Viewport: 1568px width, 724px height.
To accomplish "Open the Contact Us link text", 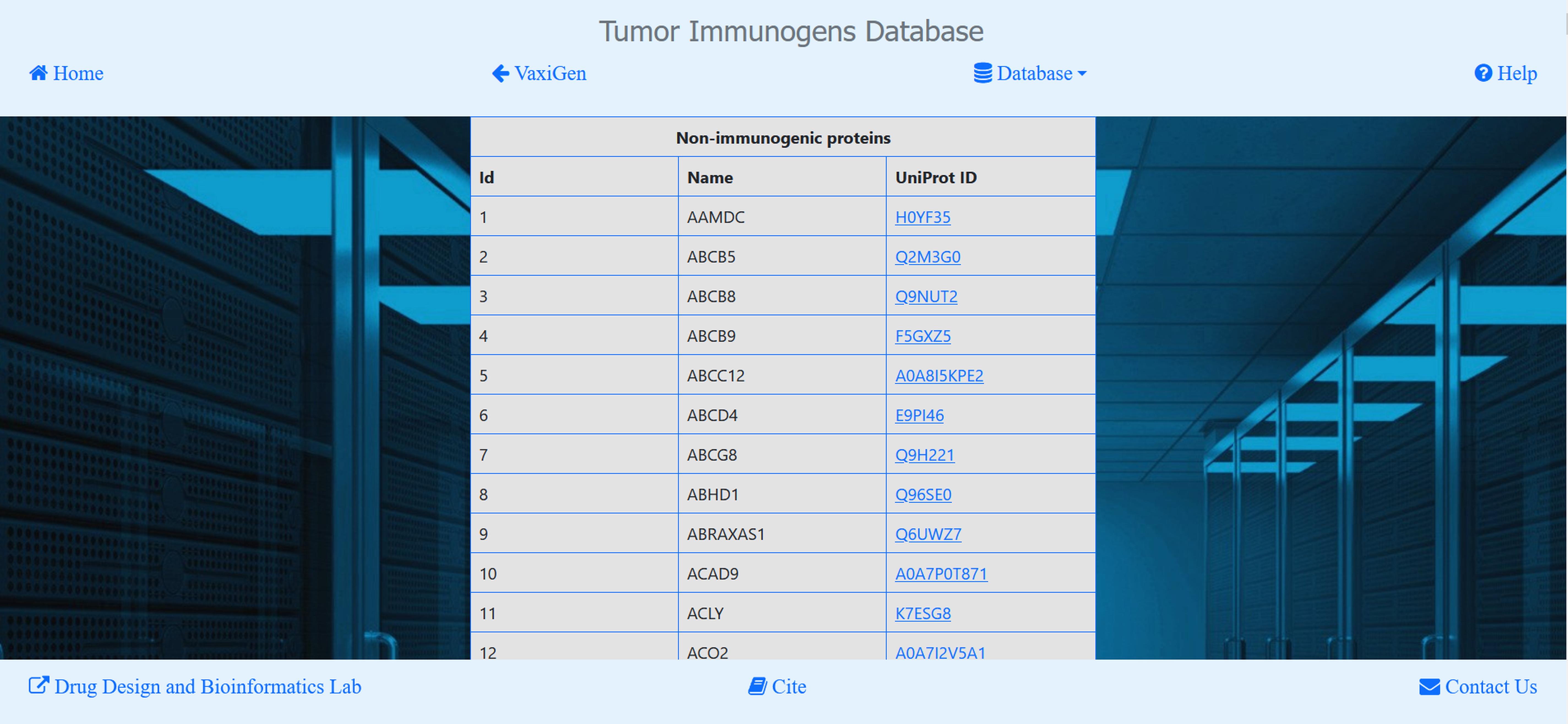I will [1491, 686].
